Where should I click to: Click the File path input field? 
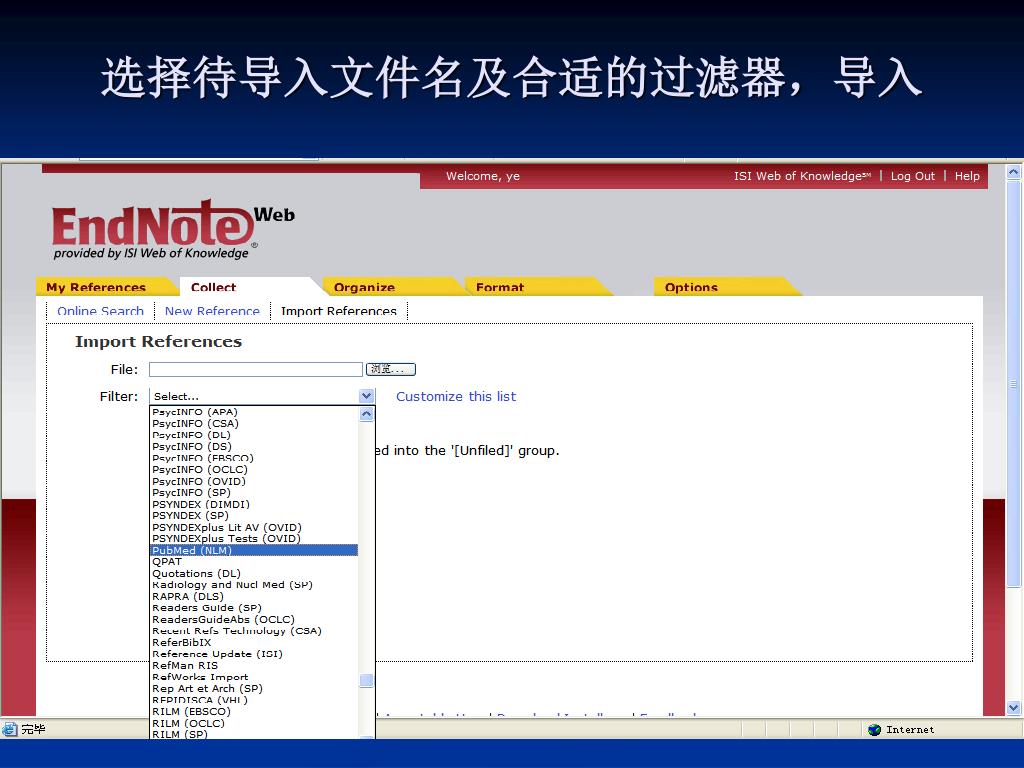pyautogui.click(x=255, y=369)
